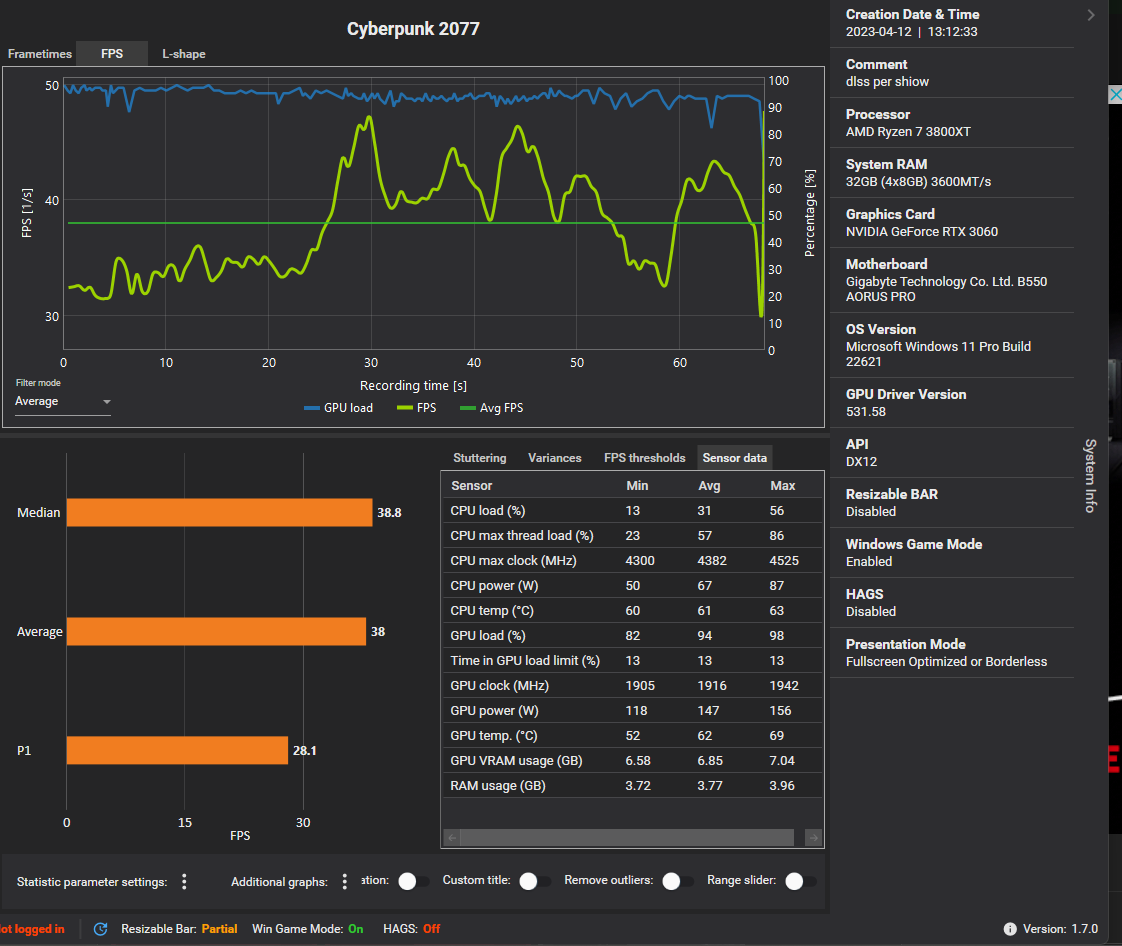1122x946 pixels.
Task: Toggle the Custom title switch
Action: pyautogui.click(x=535, y=881)
